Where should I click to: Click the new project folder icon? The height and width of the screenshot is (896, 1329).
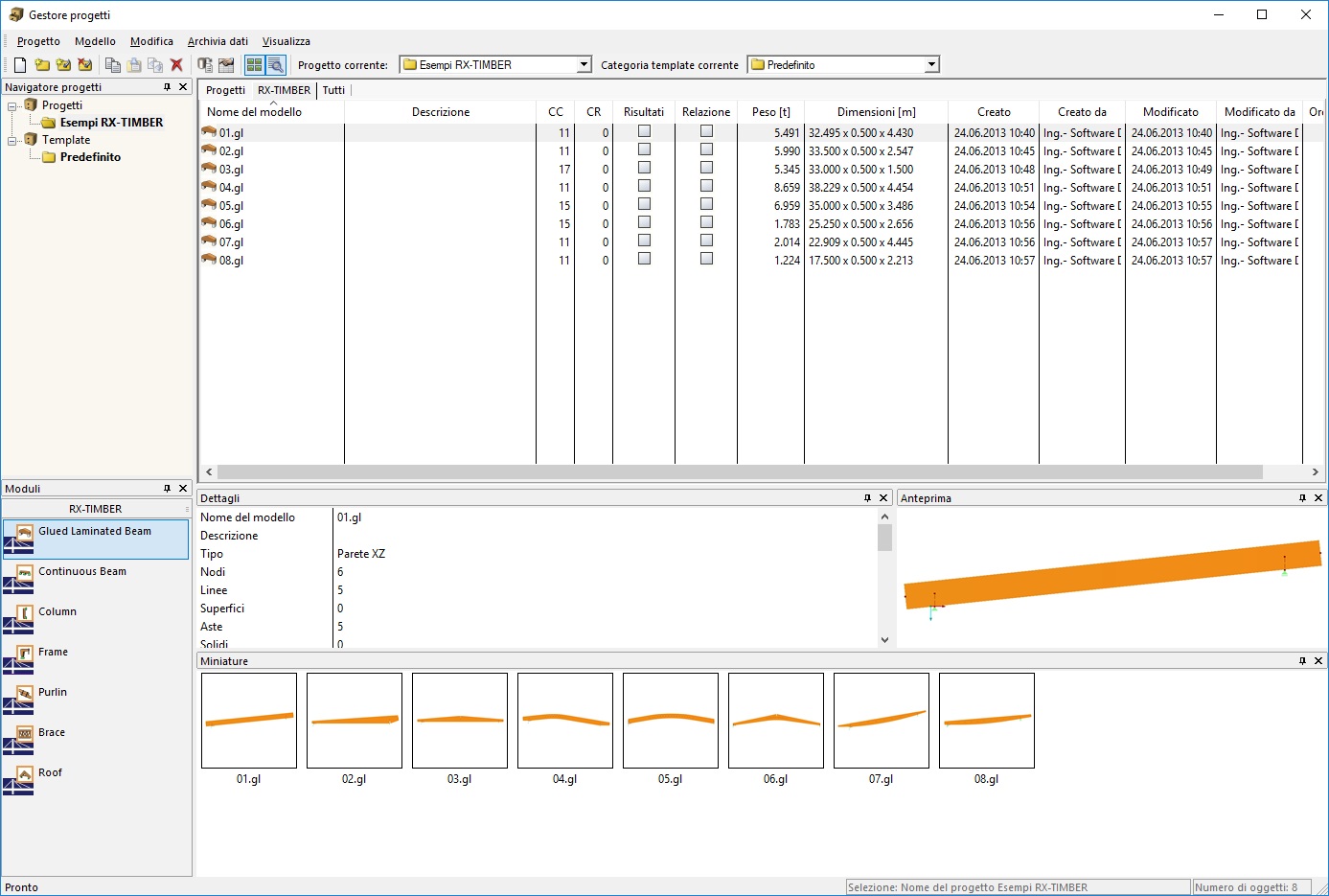coord(42,65)
